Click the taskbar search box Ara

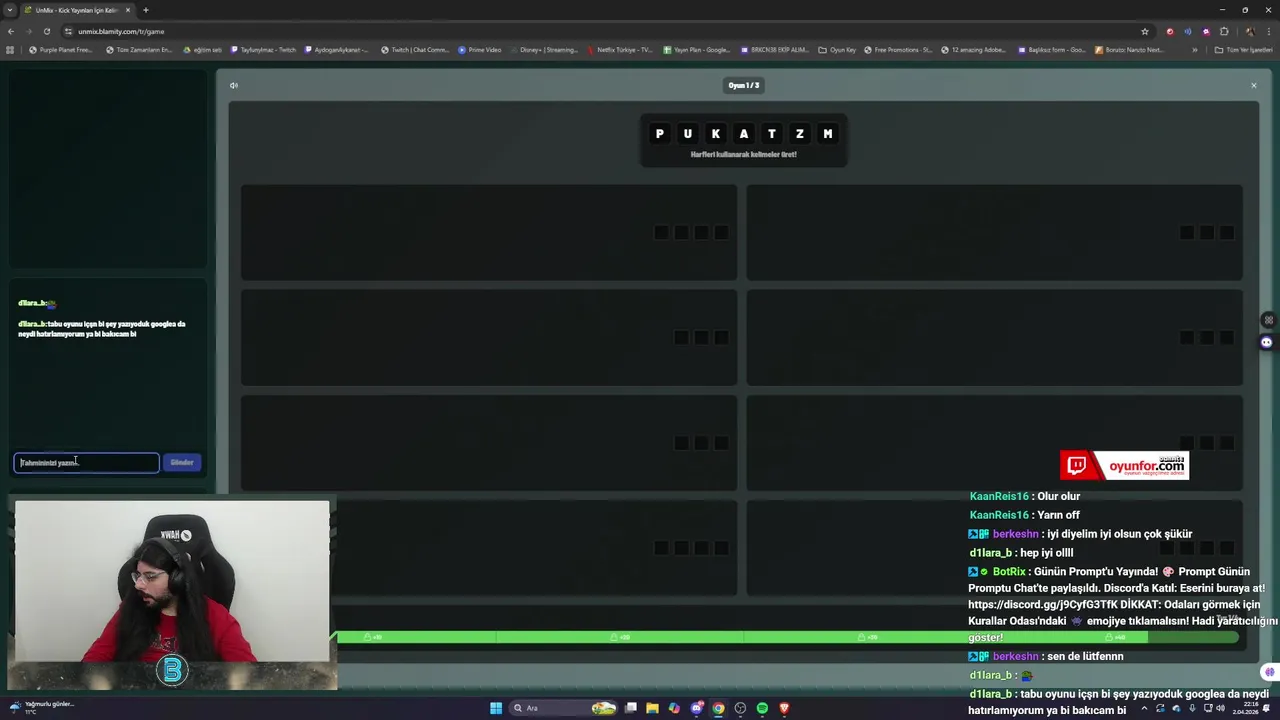565,708
